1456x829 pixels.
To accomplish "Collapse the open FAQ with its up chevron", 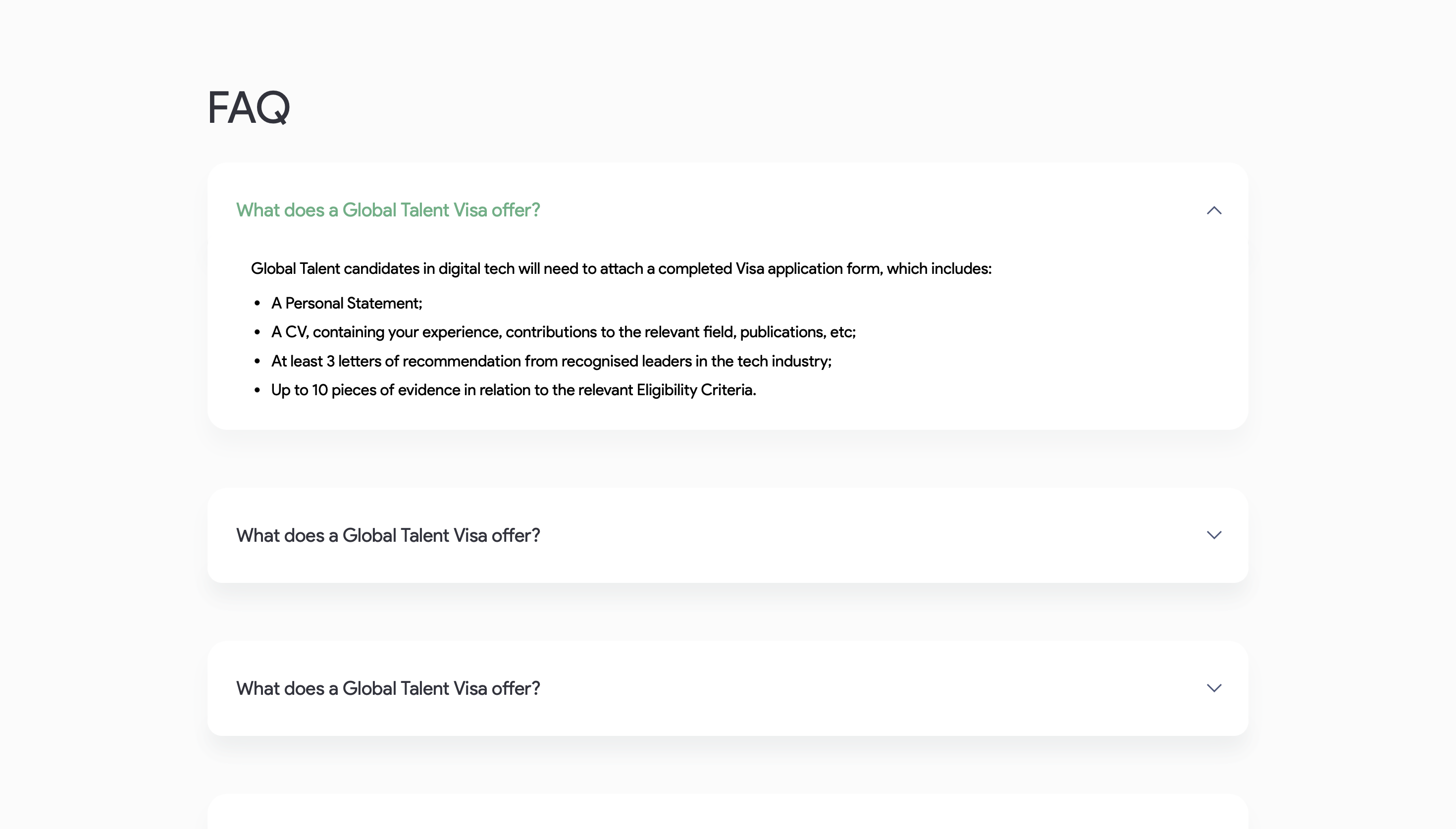I will (1214, 210).
